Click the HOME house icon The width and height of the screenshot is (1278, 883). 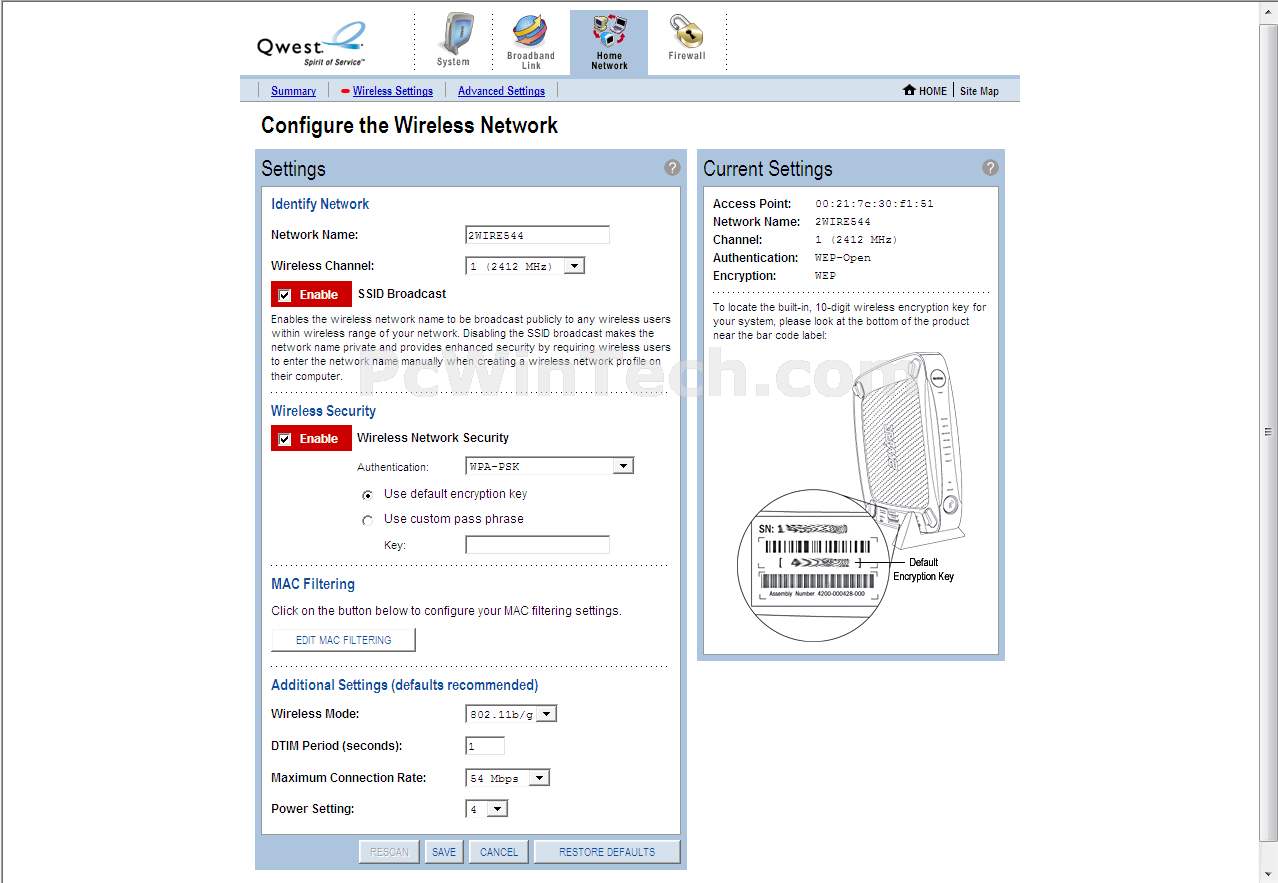click(x=909, y=90)
